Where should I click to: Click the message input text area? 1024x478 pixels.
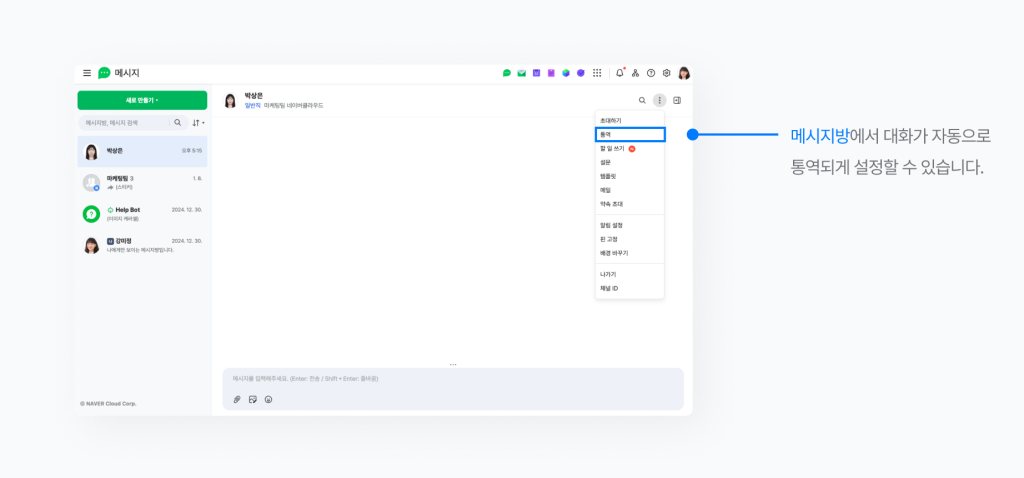tap(452, 379)
